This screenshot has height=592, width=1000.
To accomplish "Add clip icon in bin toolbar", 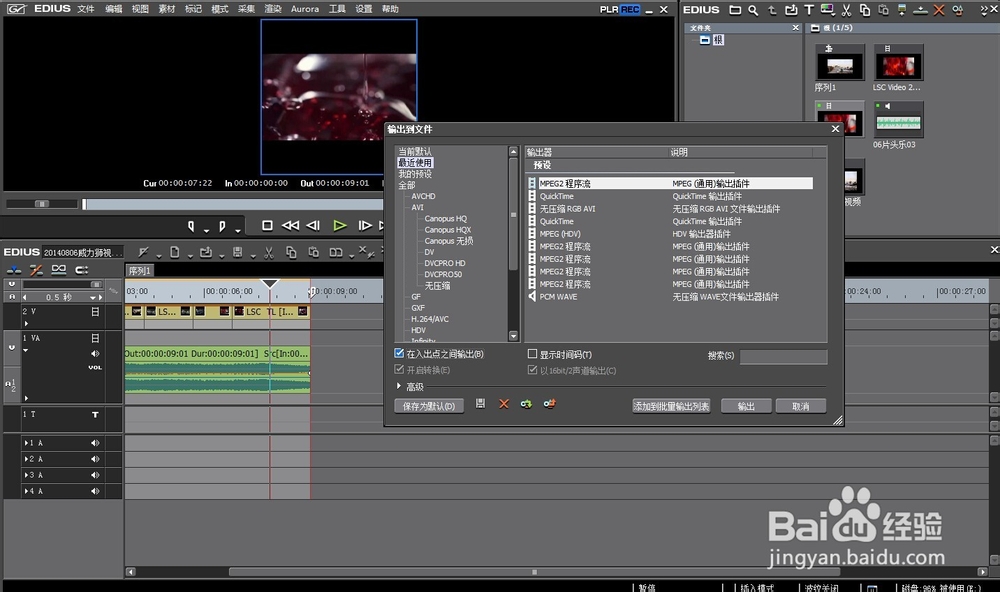I will 791,10.
